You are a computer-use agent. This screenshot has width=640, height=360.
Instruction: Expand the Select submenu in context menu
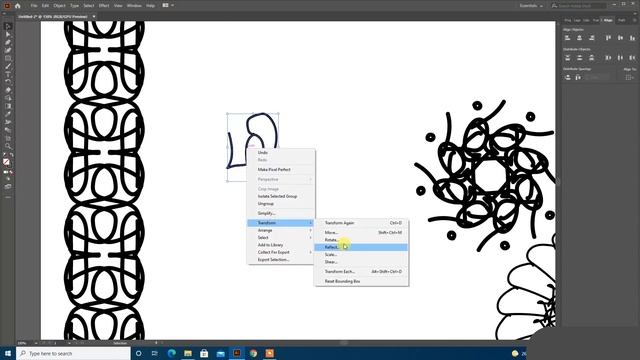pyautogui.click(x=281, y=238)
